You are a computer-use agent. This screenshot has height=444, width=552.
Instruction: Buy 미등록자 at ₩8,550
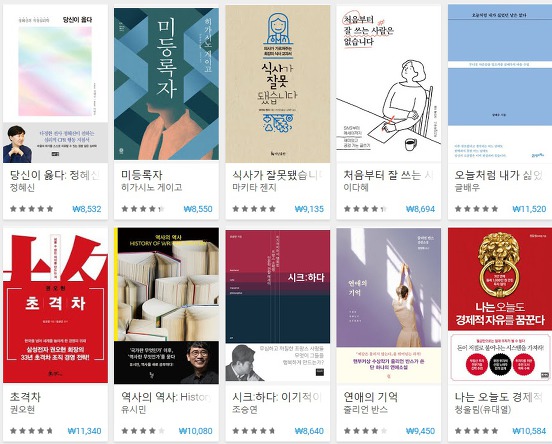click(x=198, y=209)
